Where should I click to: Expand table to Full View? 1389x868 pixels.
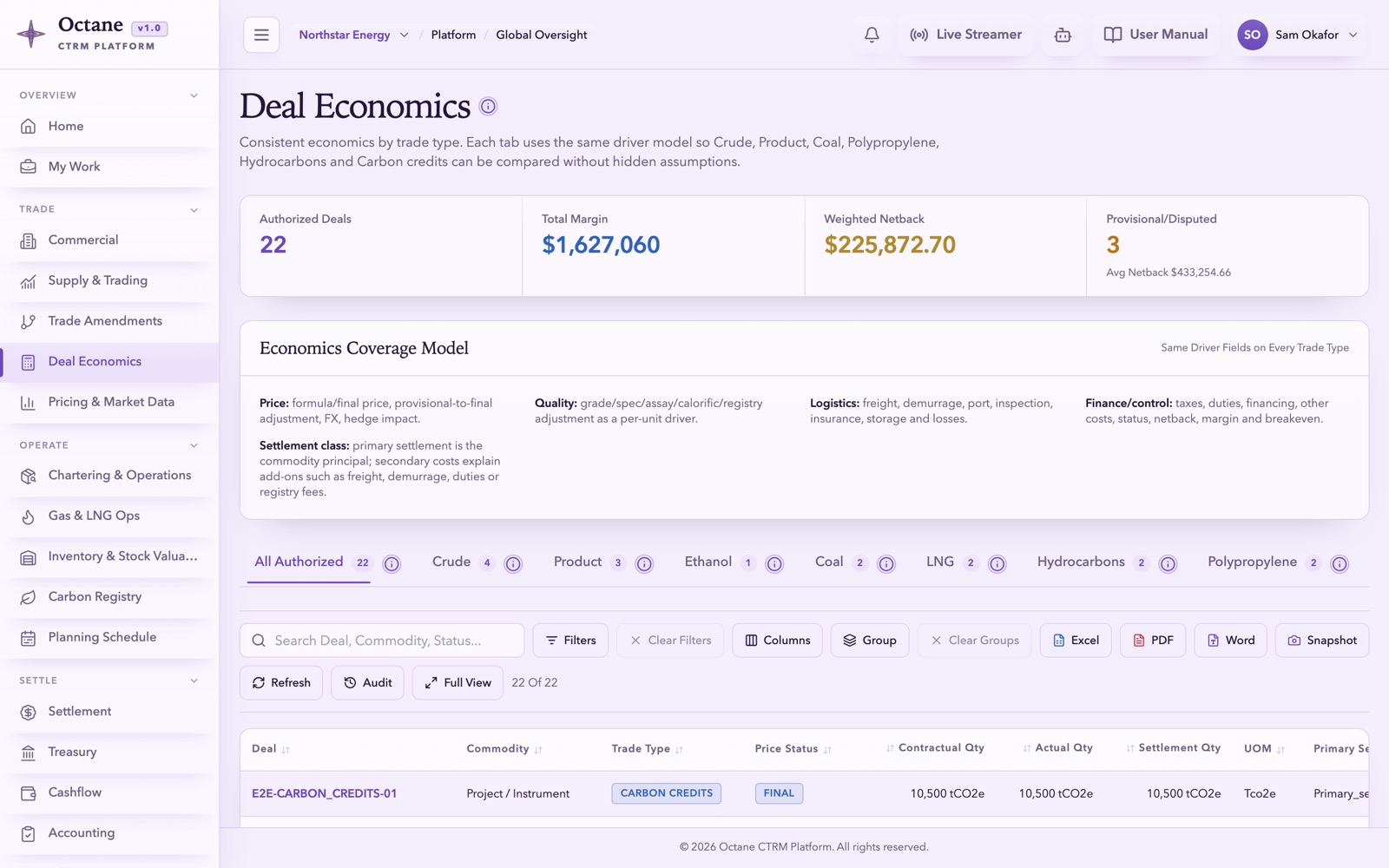[x=458, y=683]
